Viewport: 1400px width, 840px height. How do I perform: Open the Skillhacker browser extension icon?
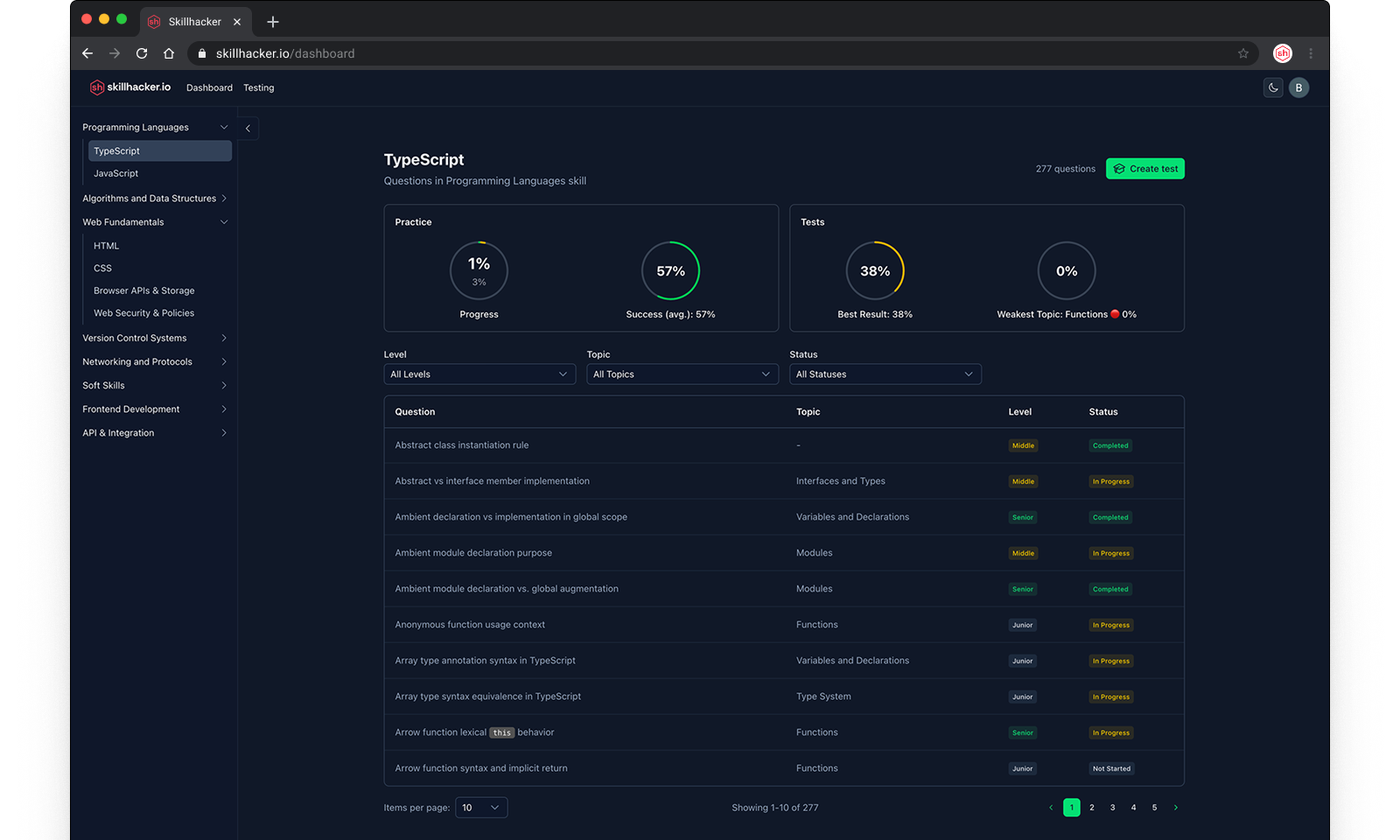point(1282,53)
